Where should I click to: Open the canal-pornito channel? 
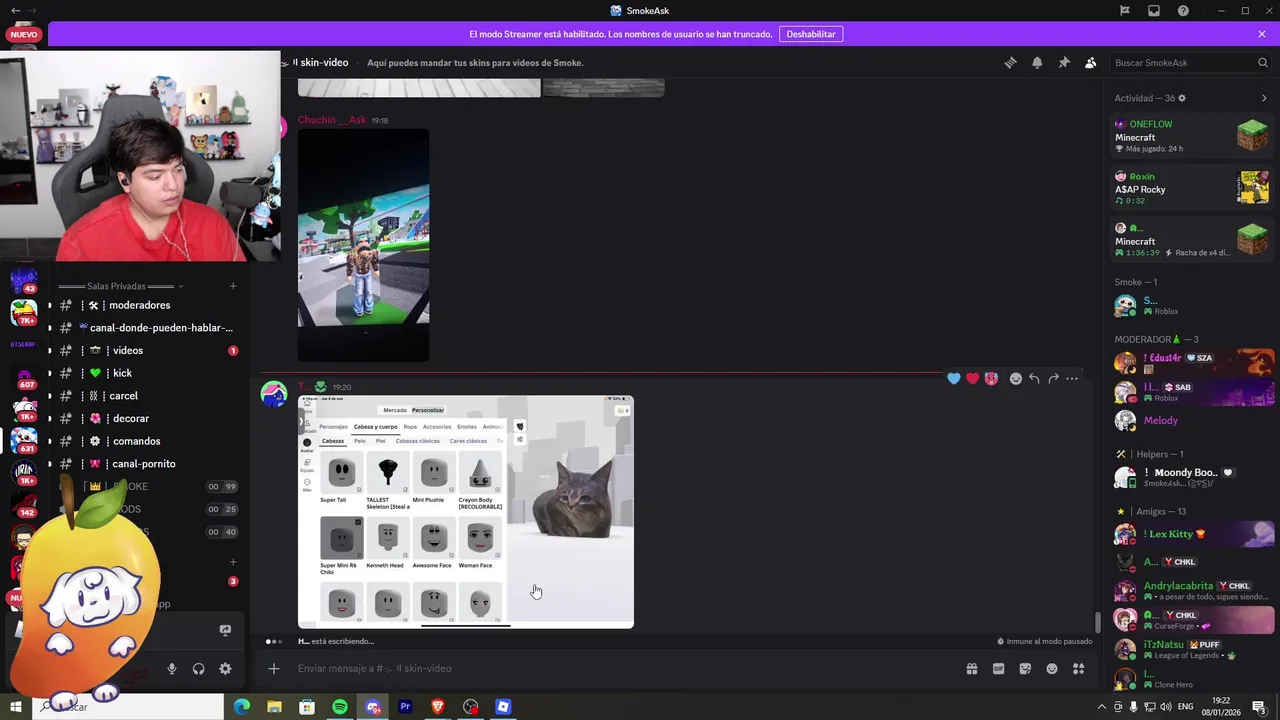pos(147,464)
